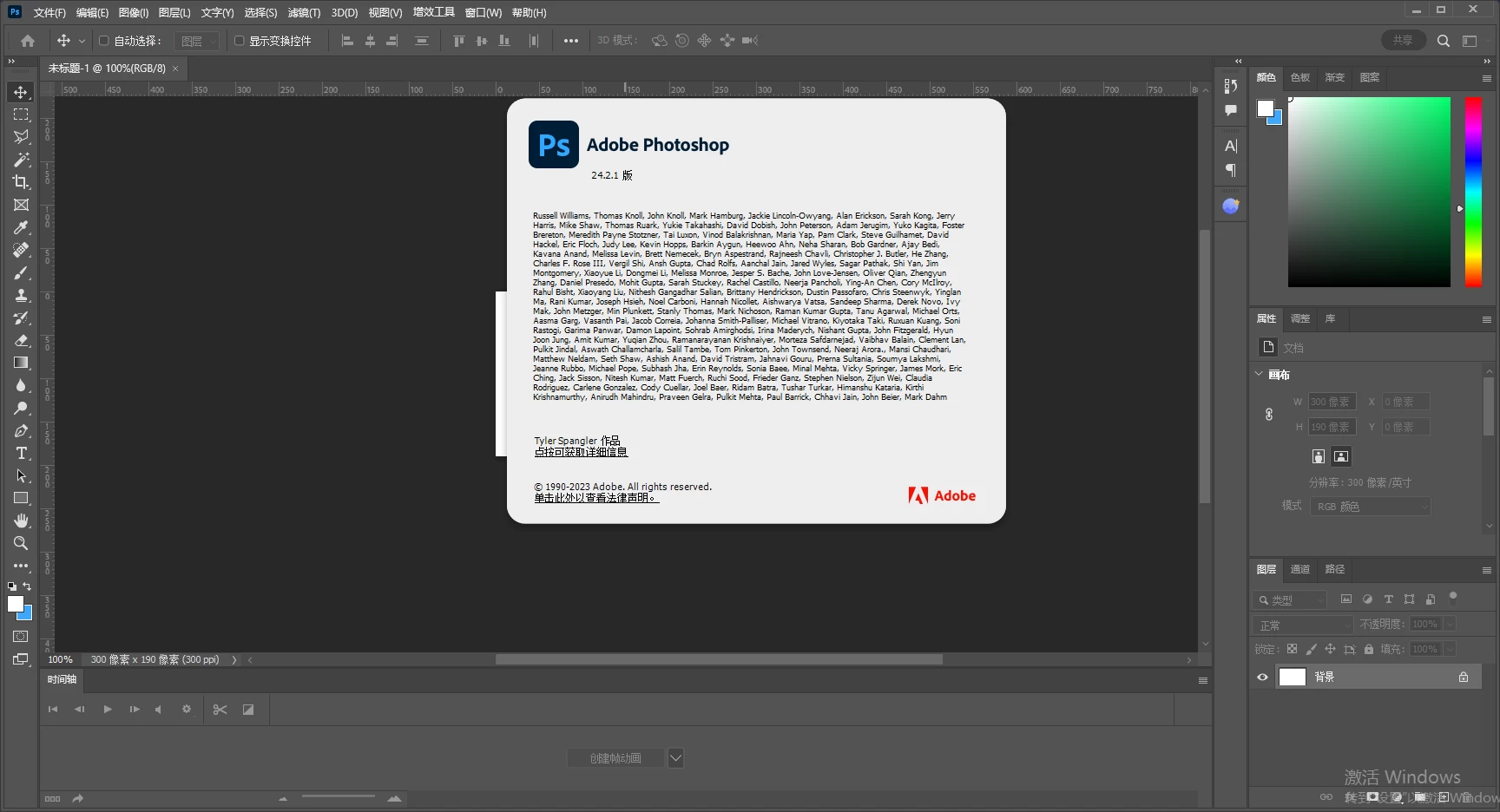Click the rainbow hue slider strip
1500x812 pixels.
click(1473, 192)
